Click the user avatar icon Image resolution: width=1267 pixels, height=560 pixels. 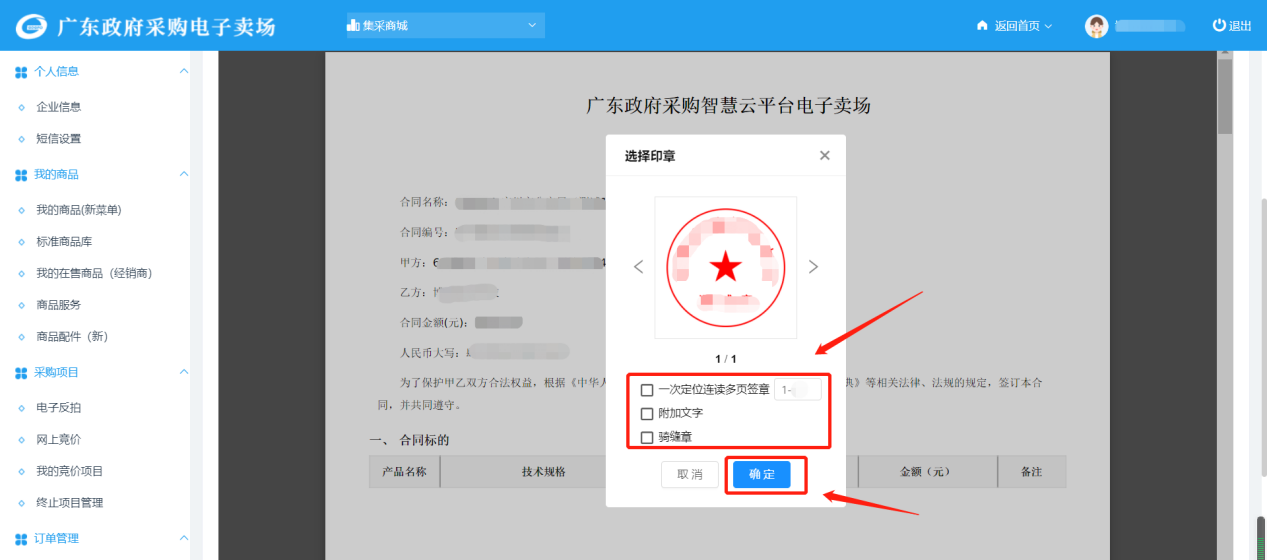pyautogui.click(x=1097, y=26)
